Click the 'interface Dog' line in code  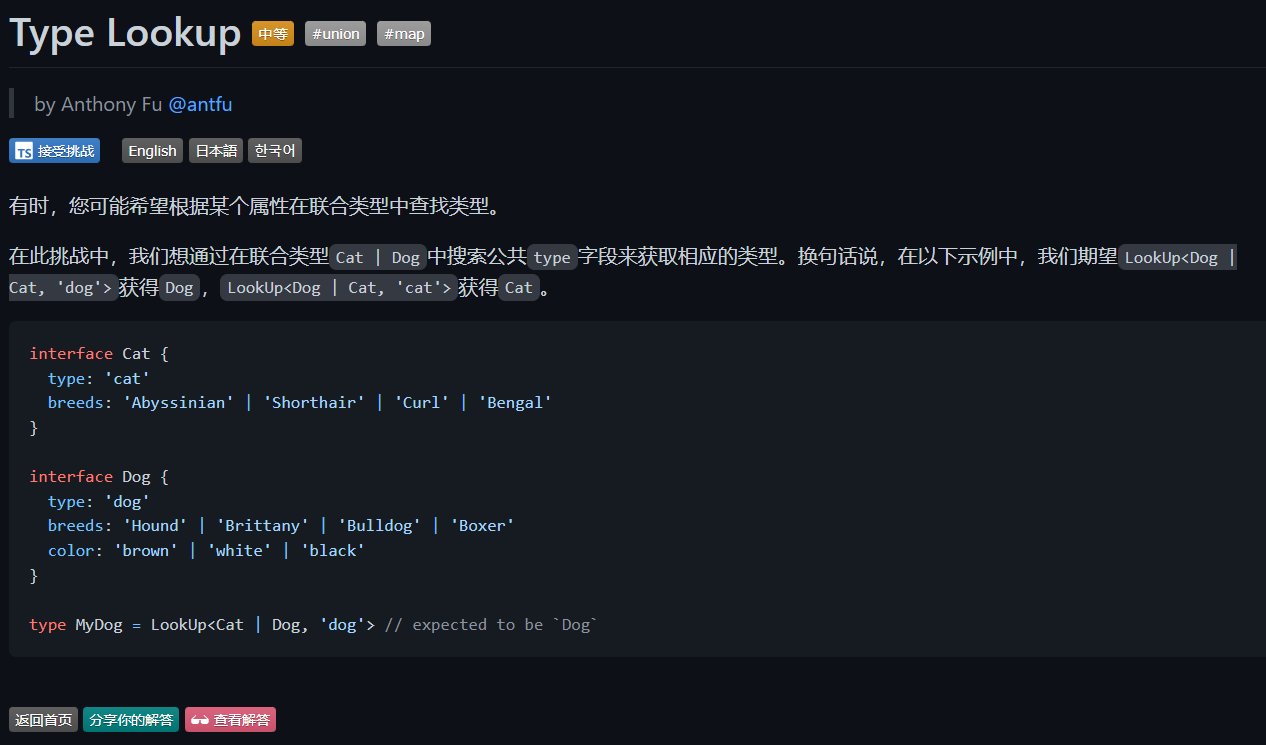90,476
